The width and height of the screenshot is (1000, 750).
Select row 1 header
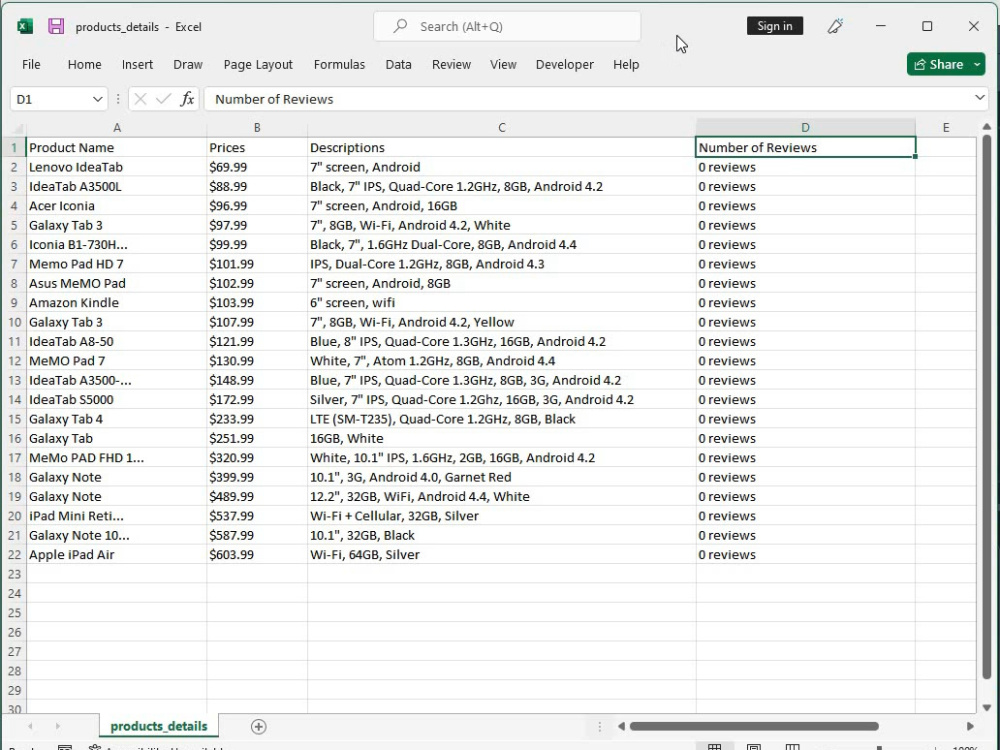14,147
